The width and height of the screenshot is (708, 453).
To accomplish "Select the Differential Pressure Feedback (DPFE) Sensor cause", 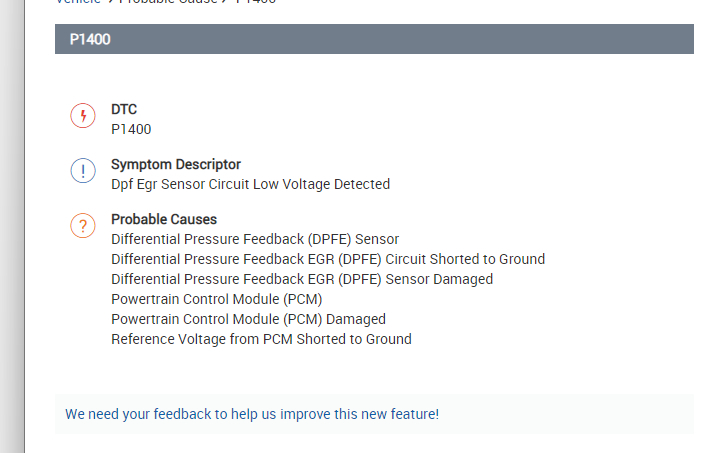I will [255, 239].
